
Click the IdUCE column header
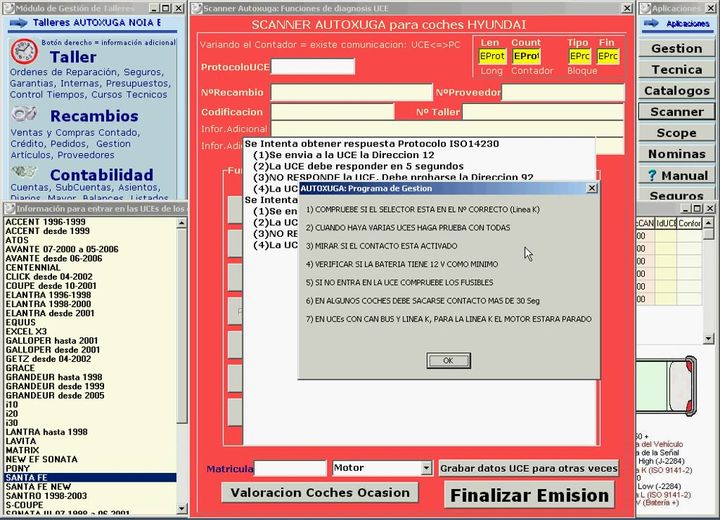pyautogui.click(x=665, y=223)
